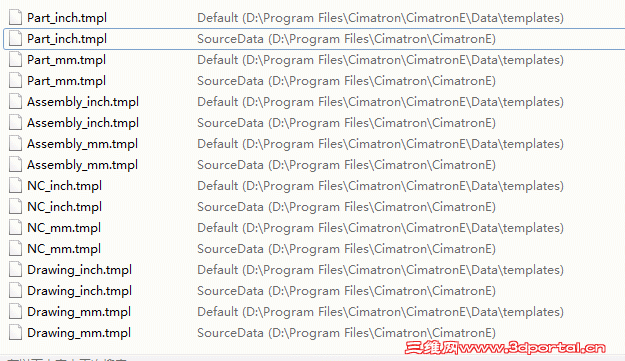
Task: Click file icon of Assembly_mm.tmpl in SourceData
Action: tap(15, 165)
